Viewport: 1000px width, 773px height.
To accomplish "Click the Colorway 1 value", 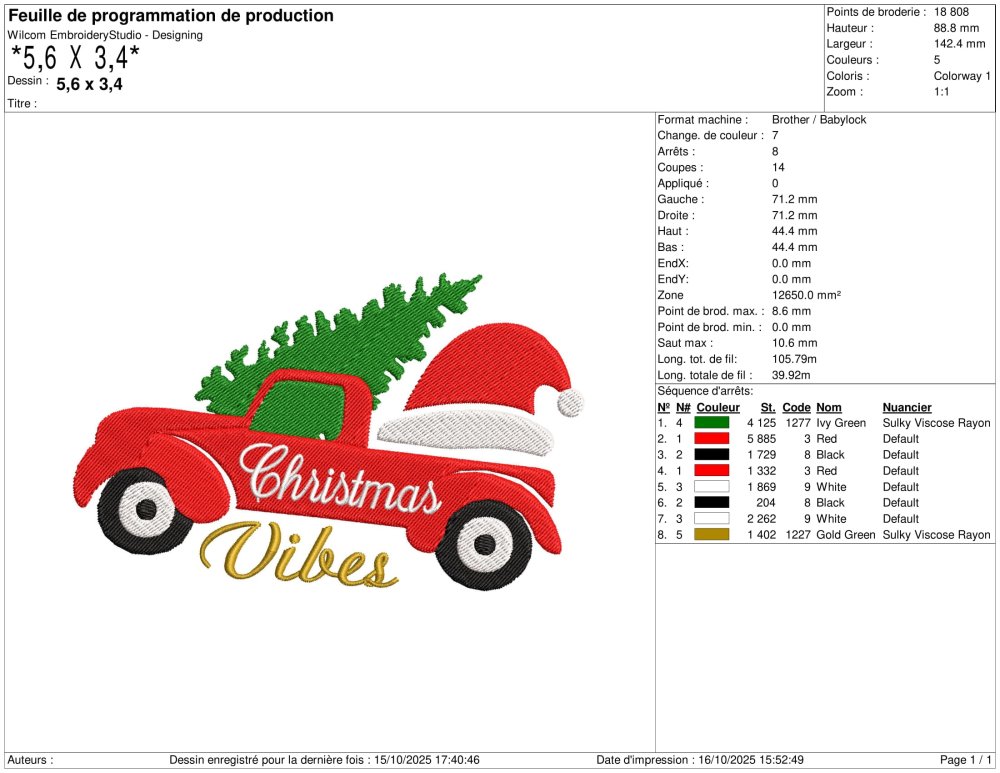I will (x=962, y=76).
